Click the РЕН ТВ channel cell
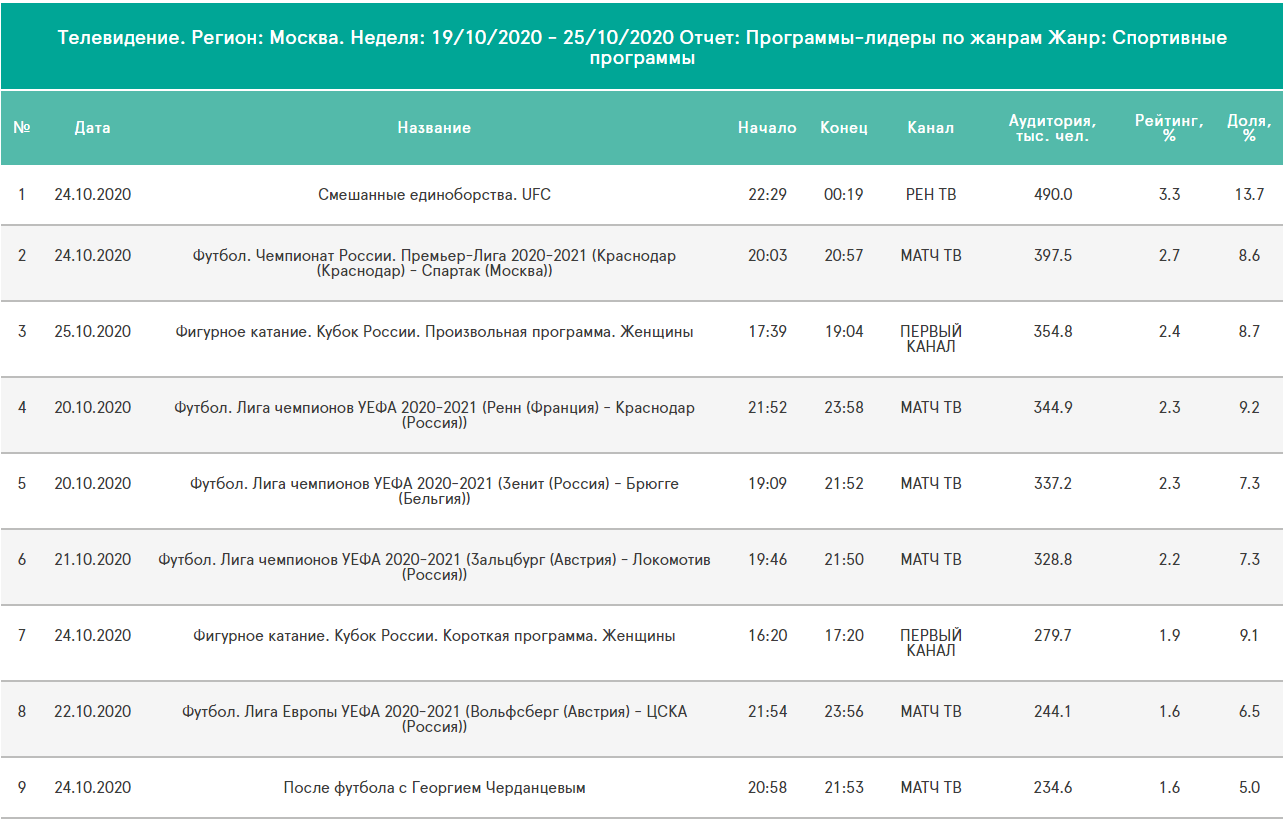This screenshot has height=819, width=1287. [931, 195]
